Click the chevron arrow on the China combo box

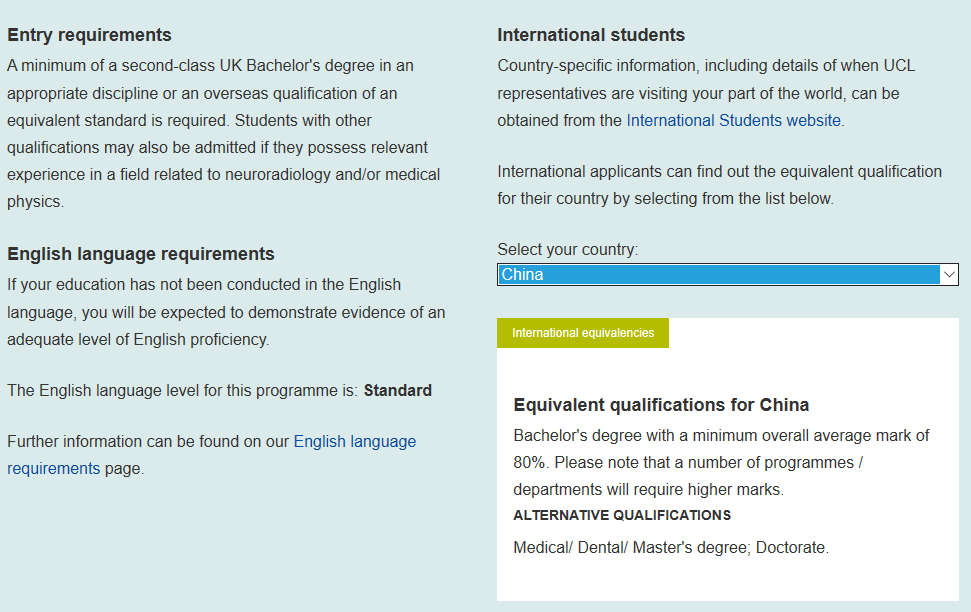coord(949,274)
